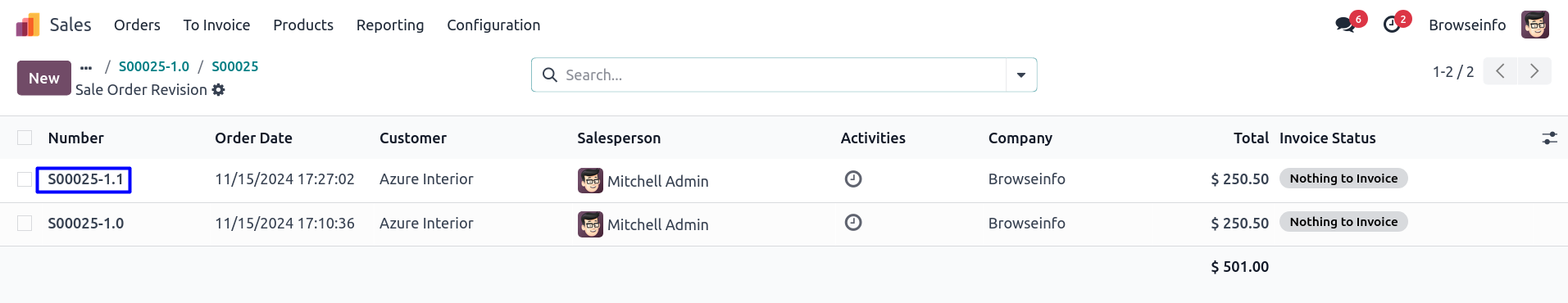Open the Sales app home icon

28,25
